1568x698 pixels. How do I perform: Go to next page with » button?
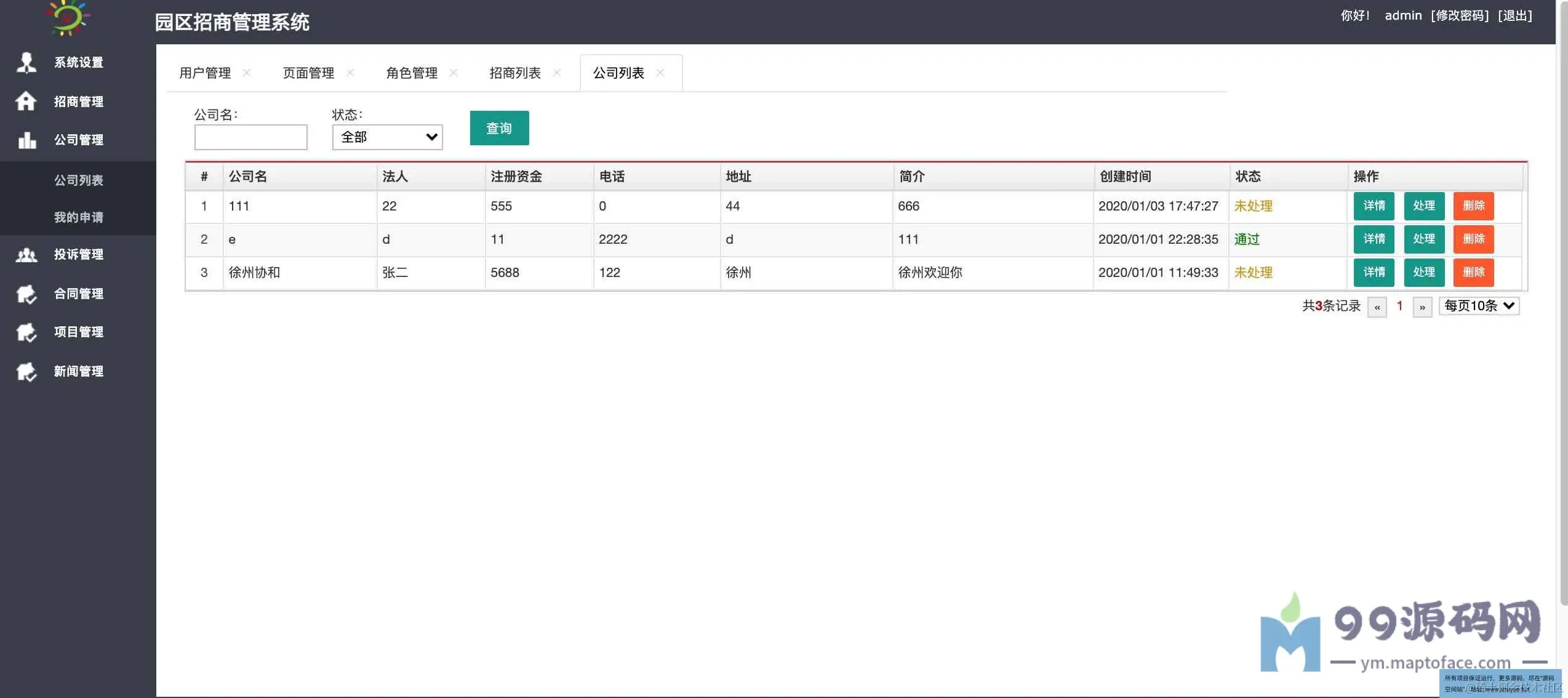pyautogui.click(x=1422, y=307)
